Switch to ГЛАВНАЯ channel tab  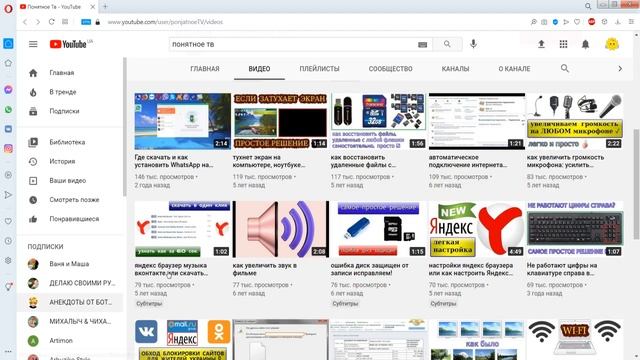click(x=205, y=69)
